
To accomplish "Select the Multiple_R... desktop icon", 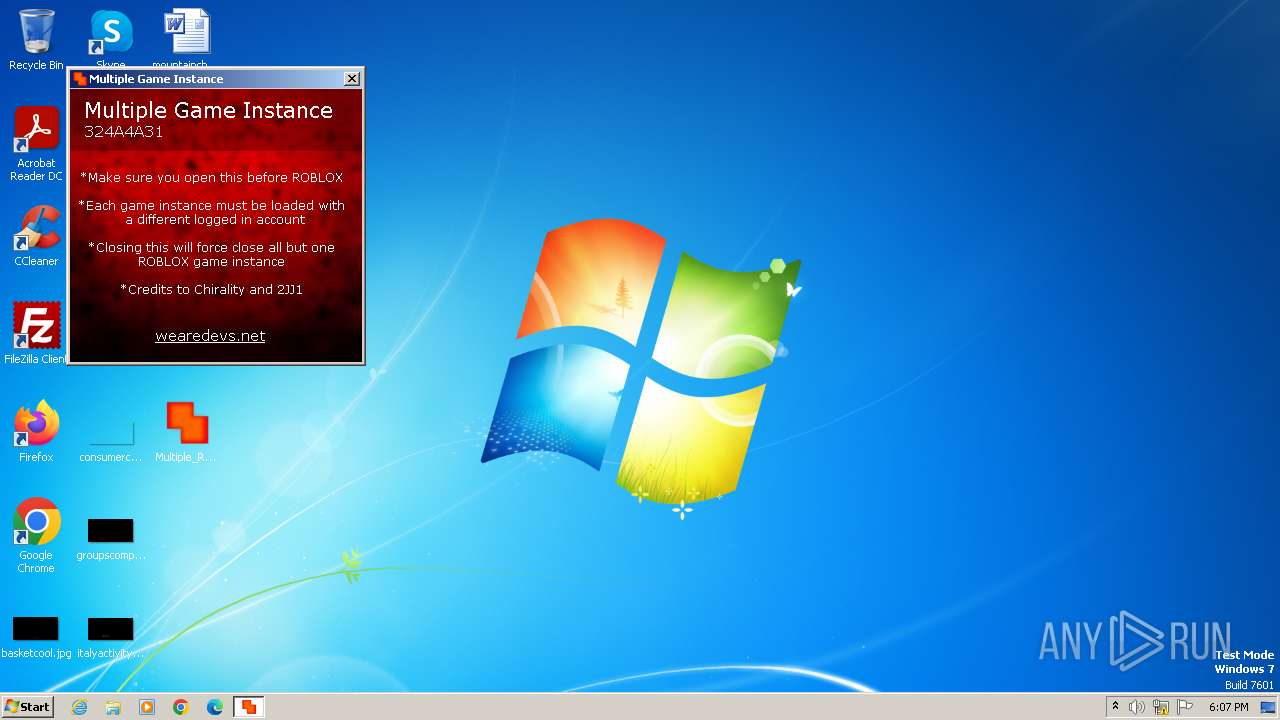I will (x=186, y=431).
